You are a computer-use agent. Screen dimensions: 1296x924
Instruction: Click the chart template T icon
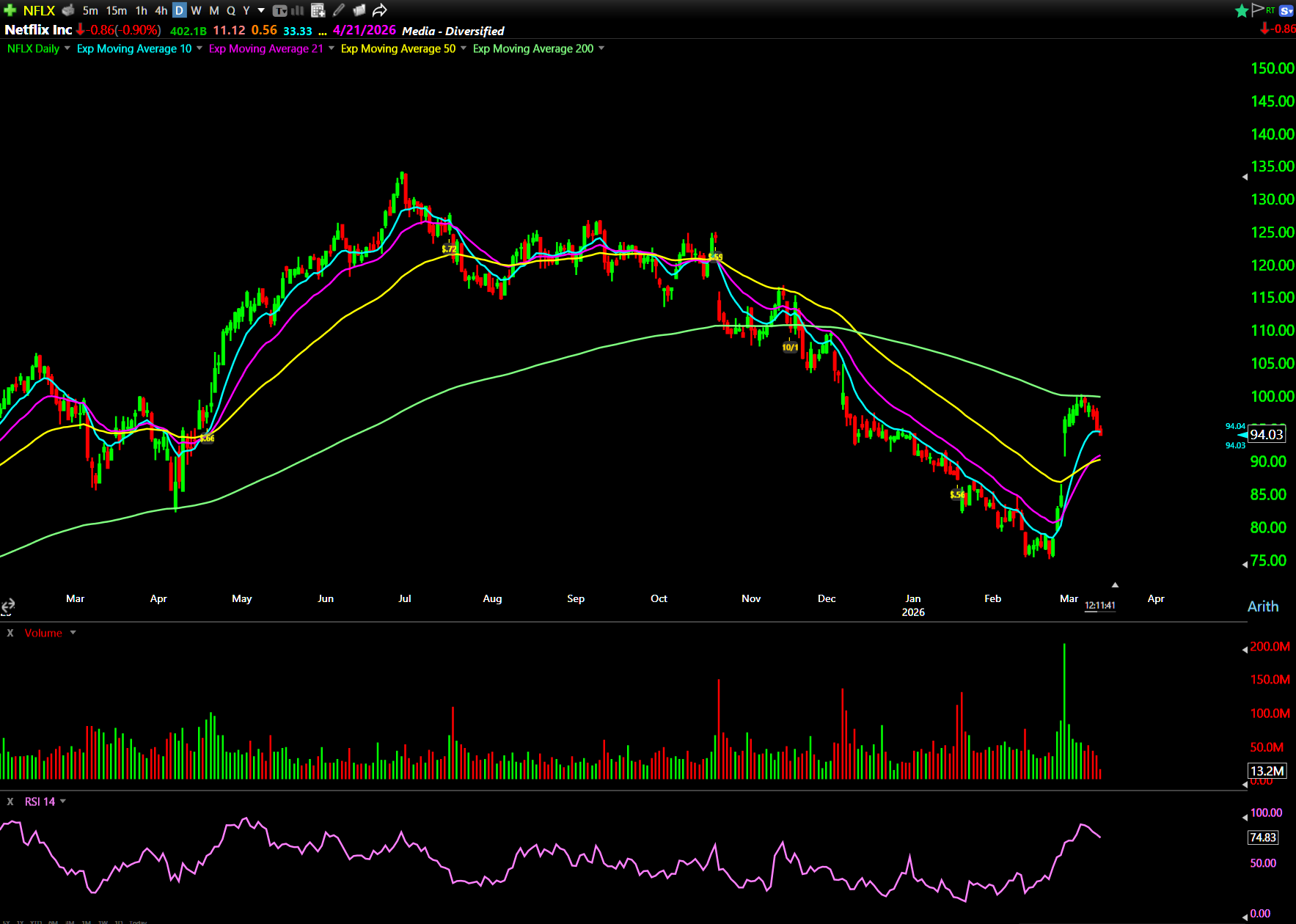[x=279, y=10]
